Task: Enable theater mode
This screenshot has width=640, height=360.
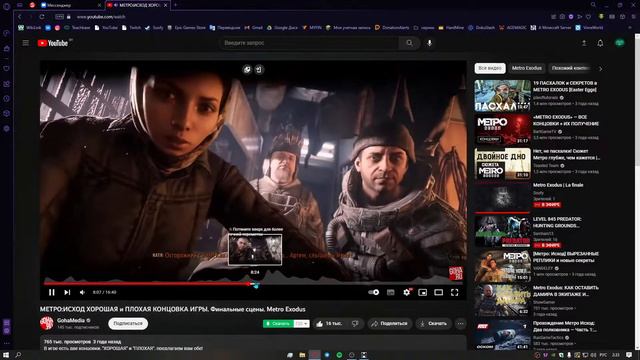Action: click(438, 292)
